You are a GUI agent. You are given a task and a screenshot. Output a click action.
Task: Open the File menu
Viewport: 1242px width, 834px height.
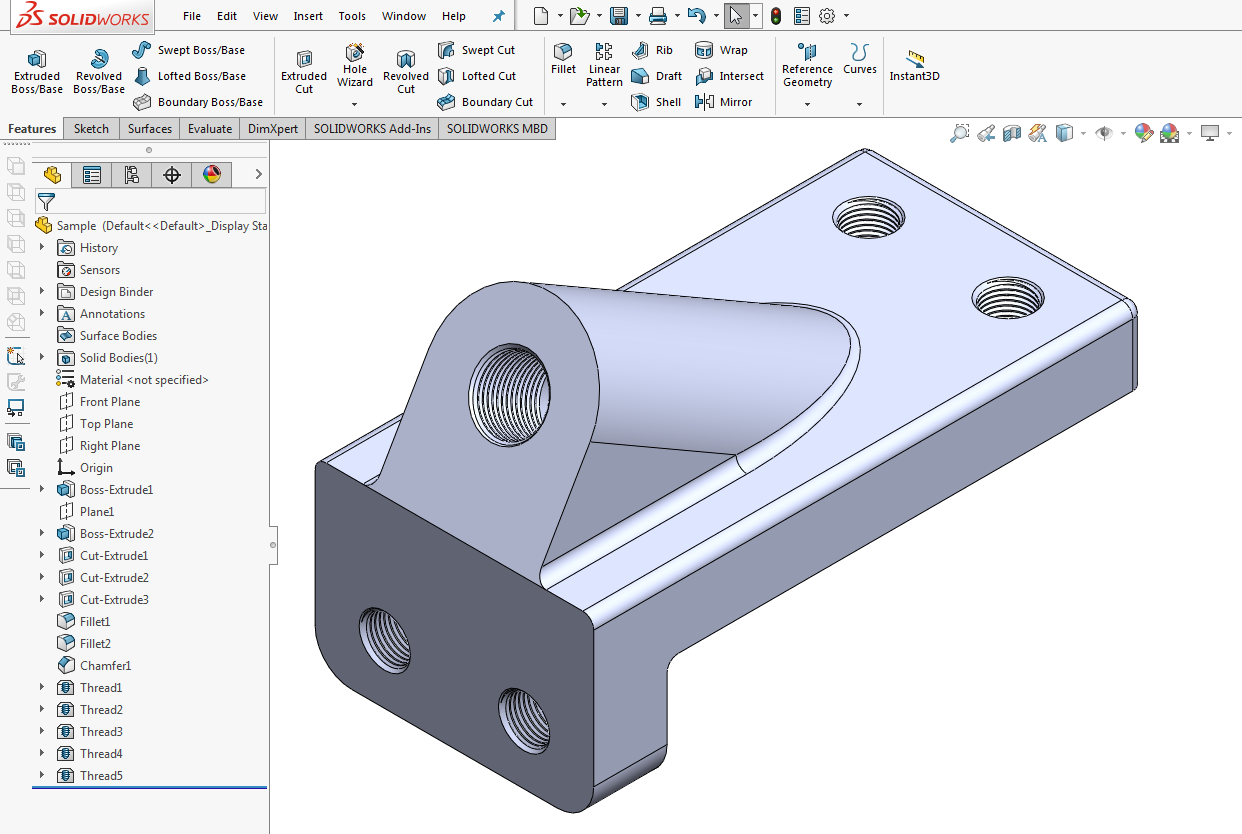tap(192, 16)
